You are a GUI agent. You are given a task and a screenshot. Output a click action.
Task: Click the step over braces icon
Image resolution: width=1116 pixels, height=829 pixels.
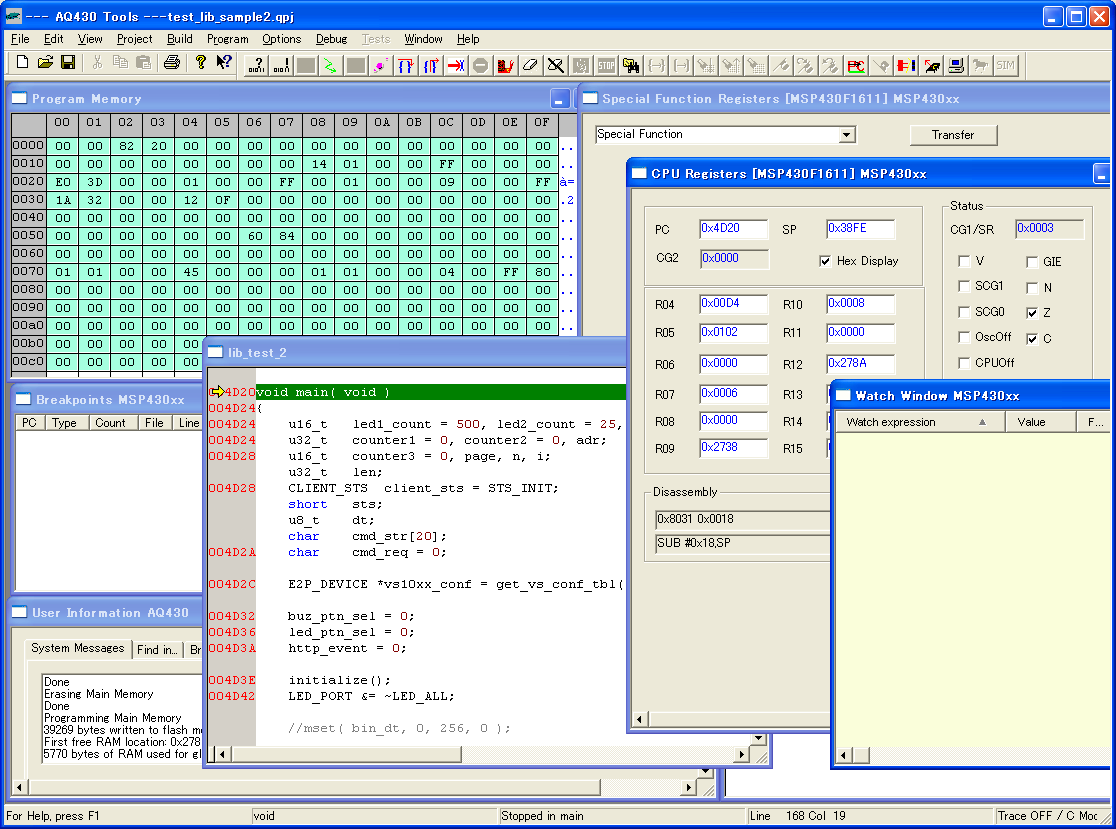coord(406,65)
